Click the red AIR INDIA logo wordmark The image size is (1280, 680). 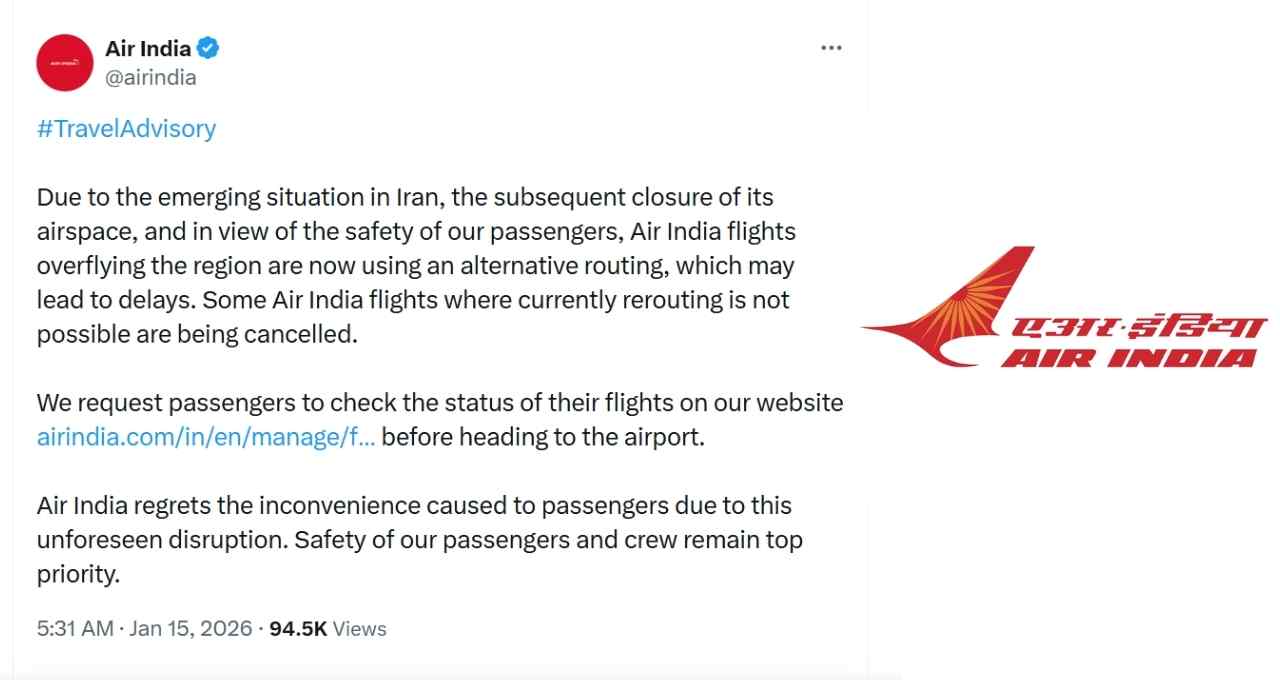click(1128, 357)
